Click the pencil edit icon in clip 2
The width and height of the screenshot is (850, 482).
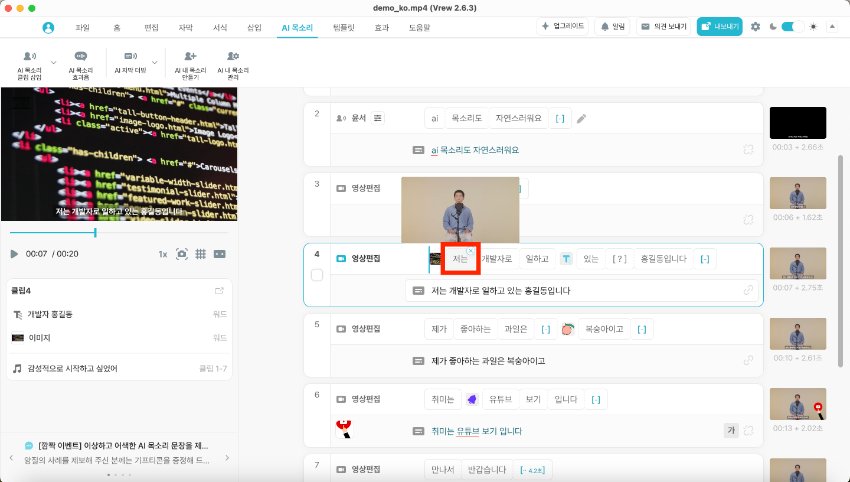[x=582, y=118]
